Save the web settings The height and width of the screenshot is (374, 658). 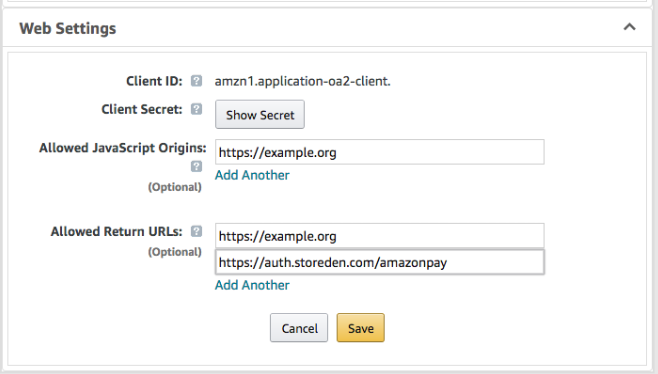click(x=360, y=328)
